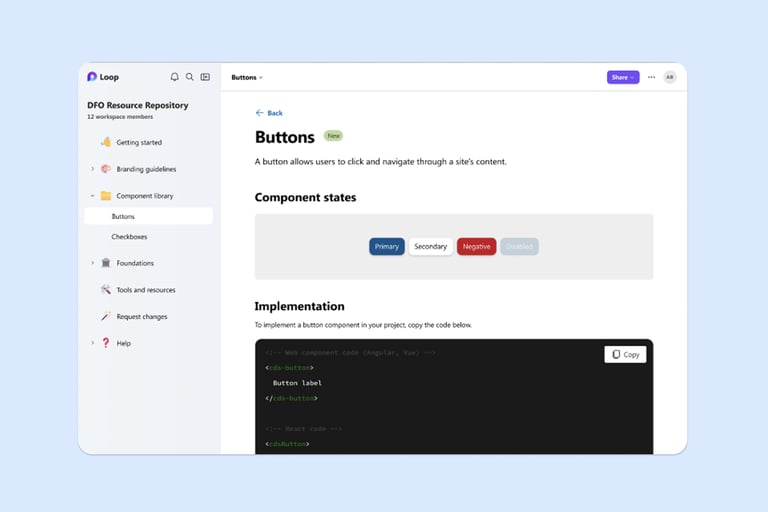Click the 12 workspace members text
Image resolution: width=768 pixels, height=512 pixels.
120,117
